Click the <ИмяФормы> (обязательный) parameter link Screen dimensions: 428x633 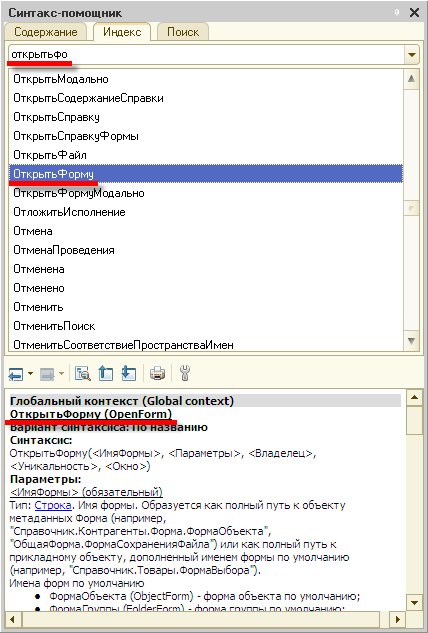(x=86, y=492)
